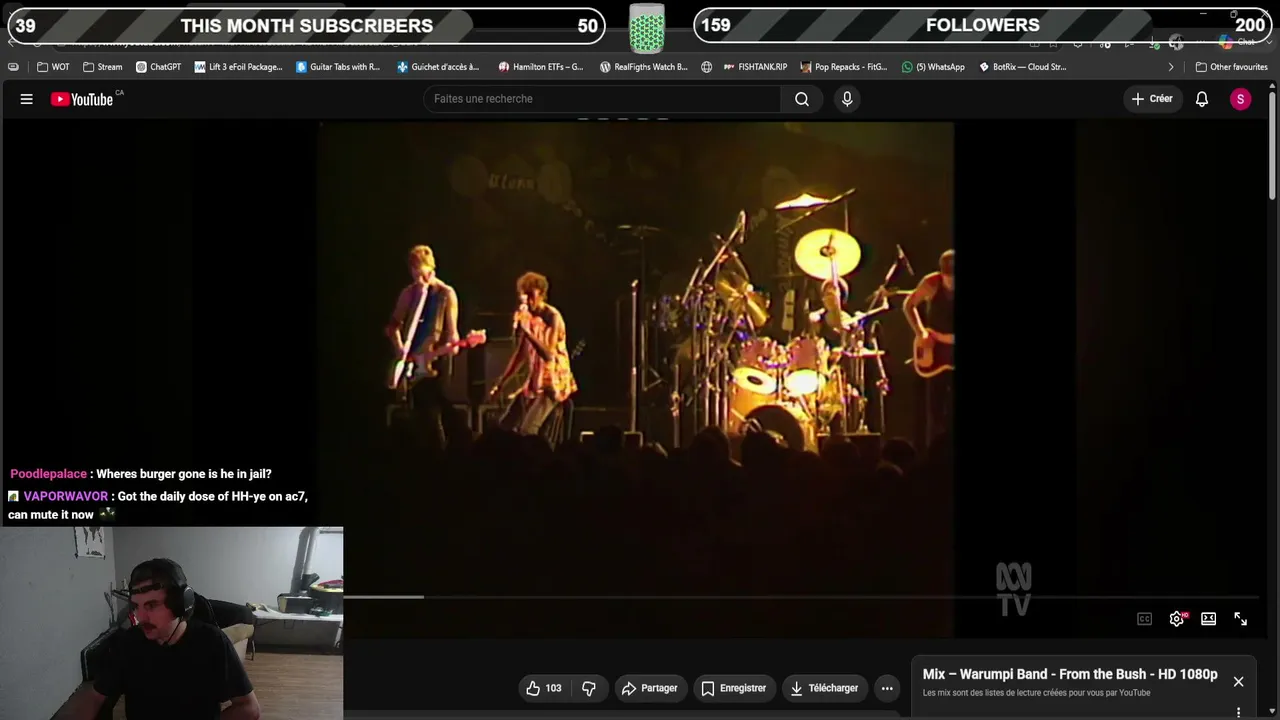Open the 'Guichet d'accès à...' bookmark
The image size is (1280, 720).
tap(438, 67)
